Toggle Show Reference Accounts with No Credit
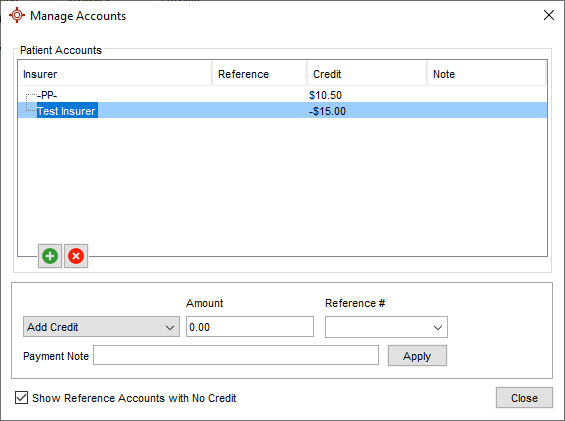This screenshot has height=421, width=565. (x=21, y=398)
